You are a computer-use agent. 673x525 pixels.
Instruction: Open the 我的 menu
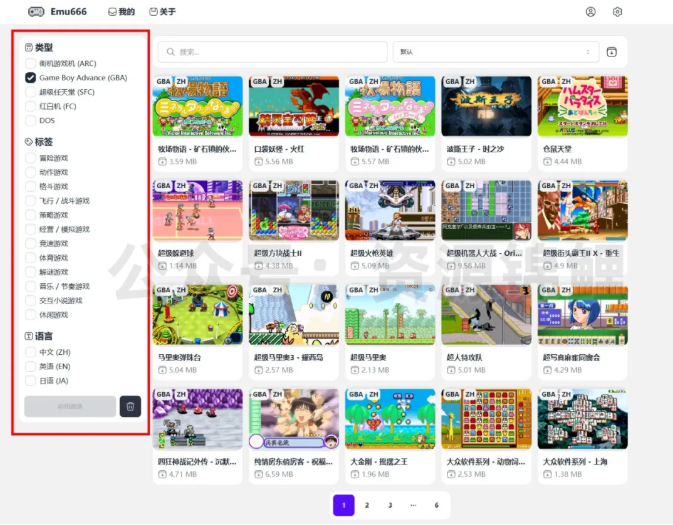(121, 12)
